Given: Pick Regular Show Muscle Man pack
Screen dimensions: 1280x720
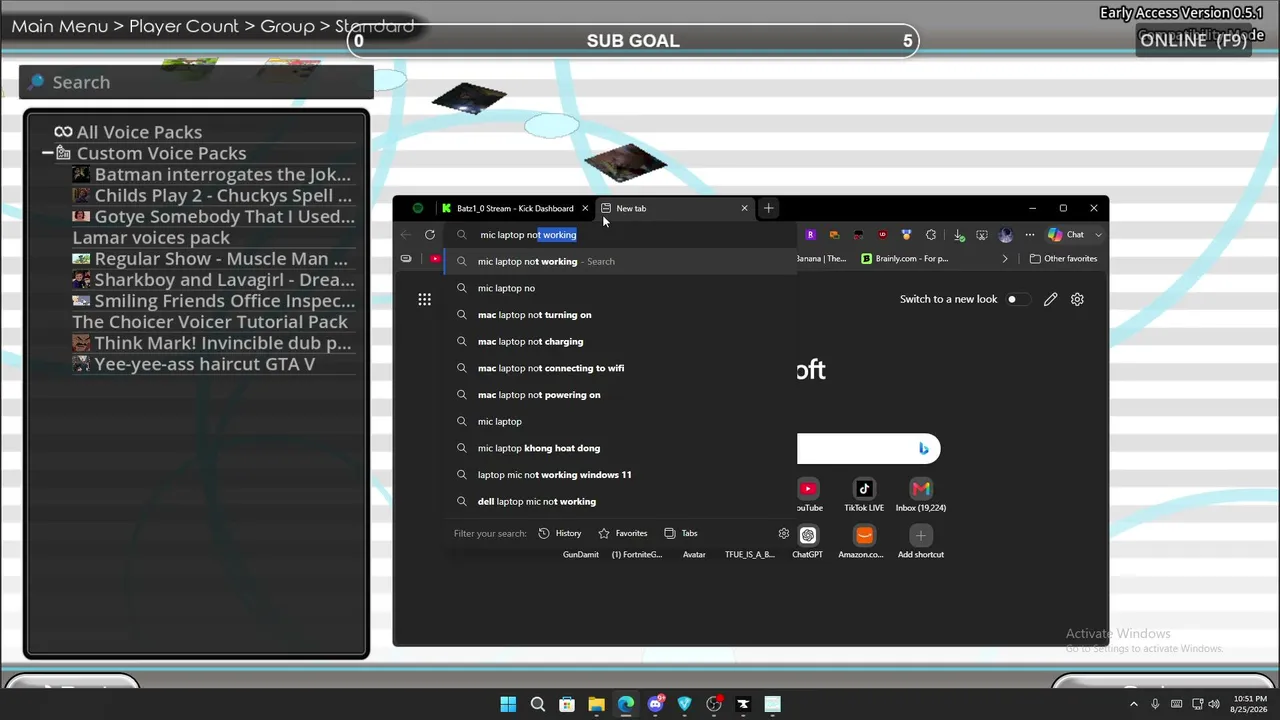Looking at the screenshot, I should click(x=211, y=258).
